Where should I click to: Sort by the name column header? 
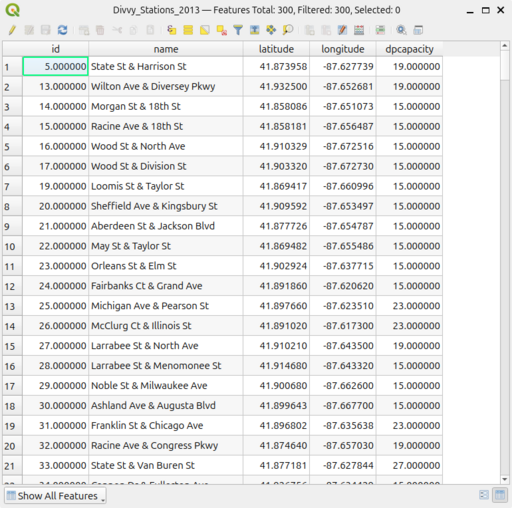coord(166,49)
